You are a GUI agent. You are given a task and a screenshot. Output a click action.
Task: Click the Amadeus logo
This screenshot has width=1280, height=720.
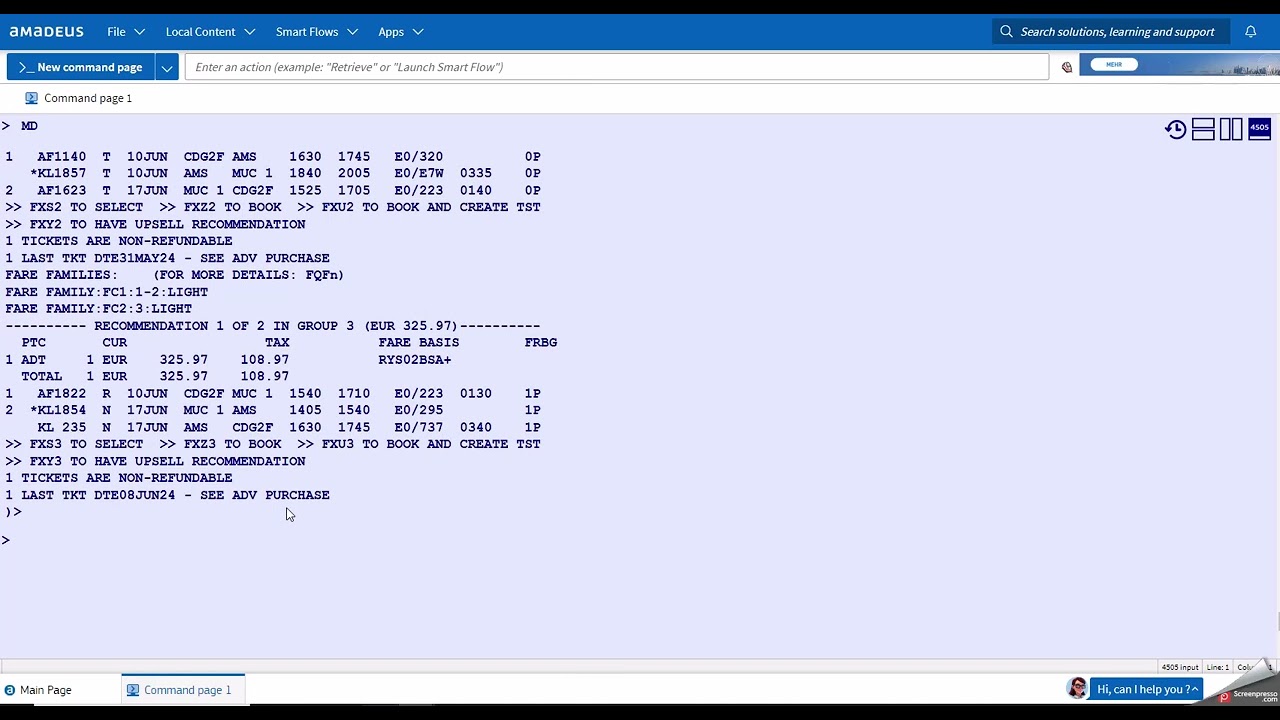coord(47,32)
